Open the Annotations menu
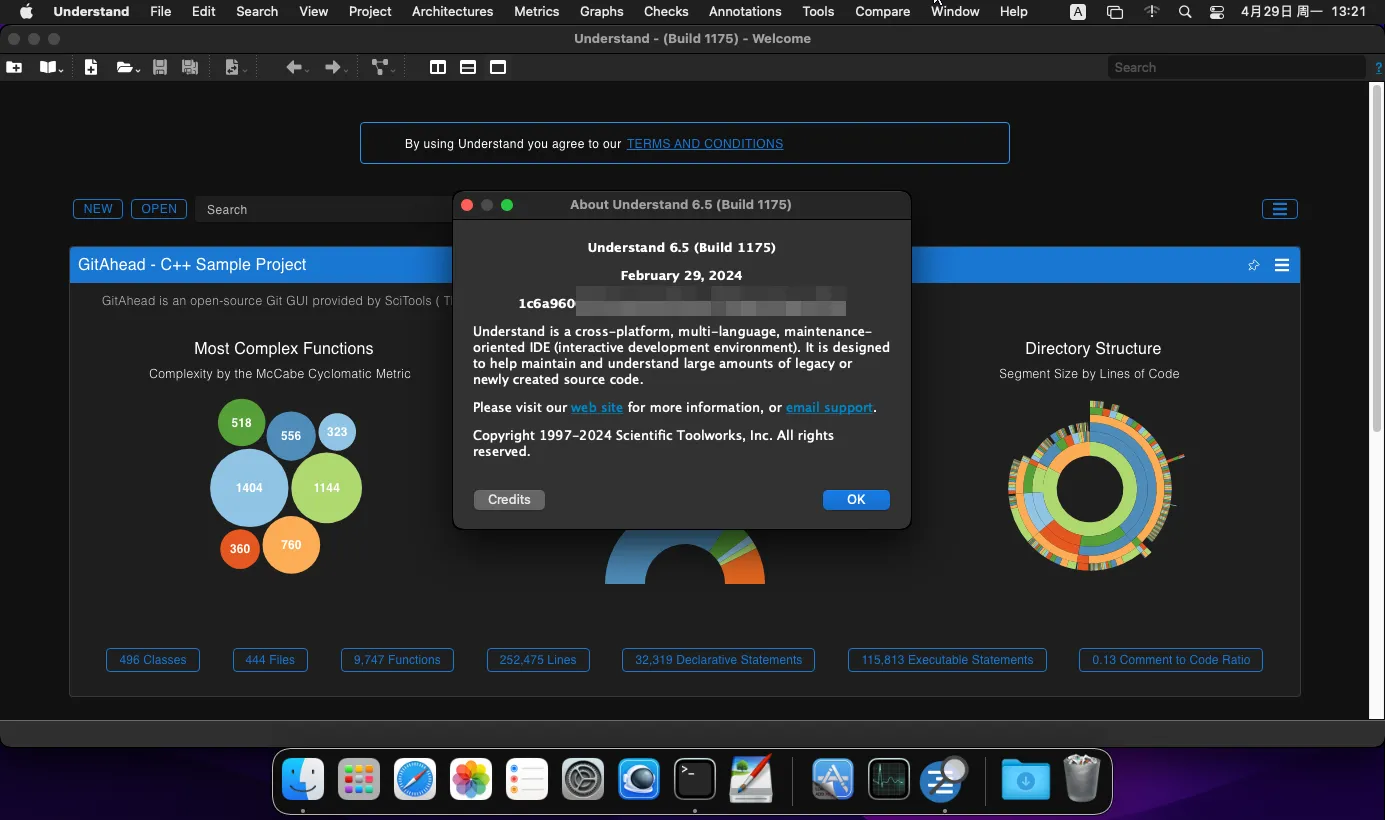 pyautogui.click(x=745, y=11)
